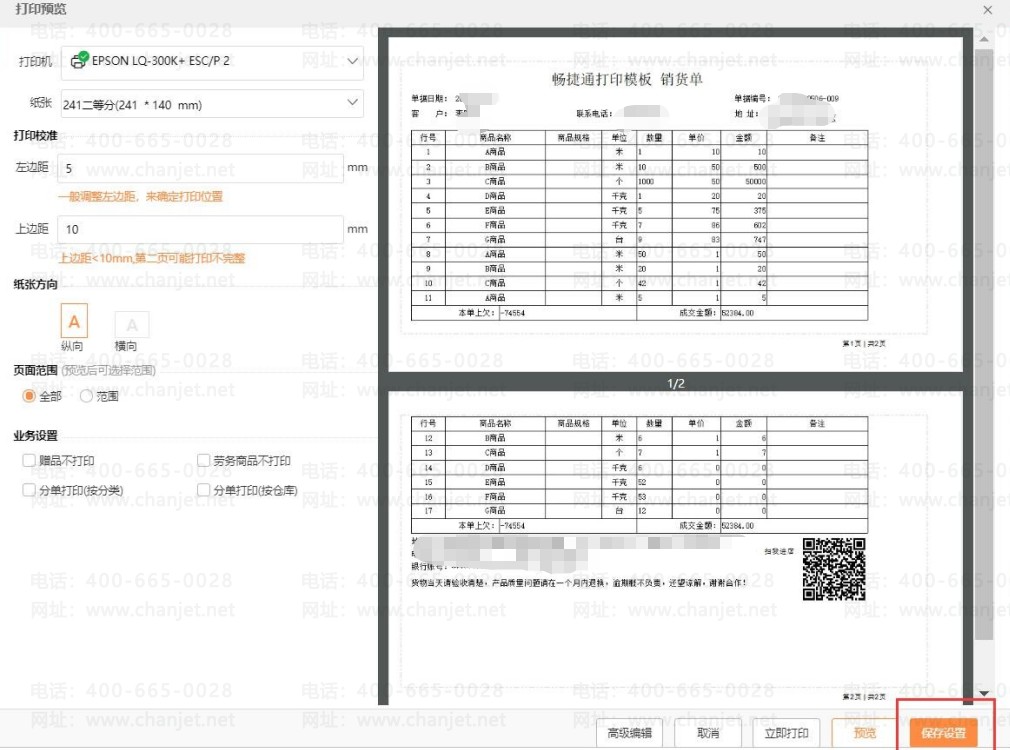This screenshot has height=750, width=1010.
Task: Click the left margin 左边距 input field
Action: [200, 168]
